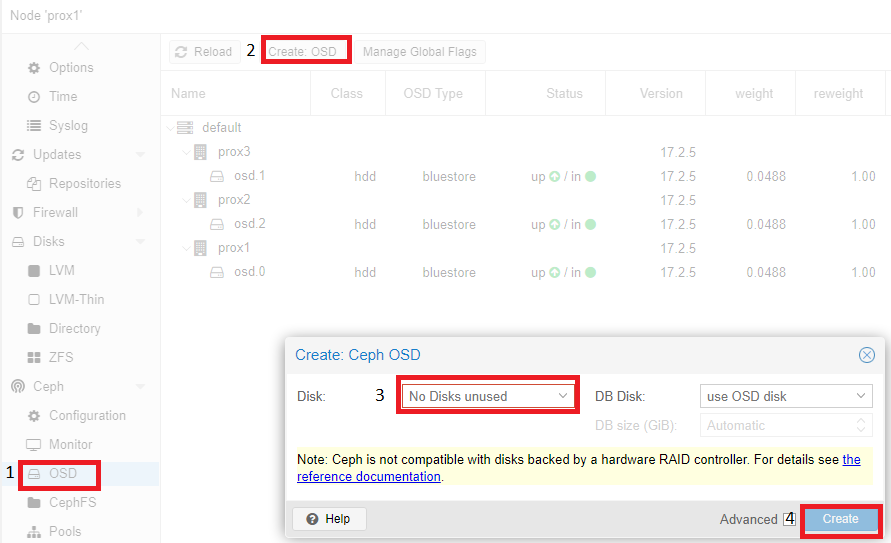Select OSD in the Ceph sidebar
This screenshot has height=543, width=891.
click(x=62, y=473)
